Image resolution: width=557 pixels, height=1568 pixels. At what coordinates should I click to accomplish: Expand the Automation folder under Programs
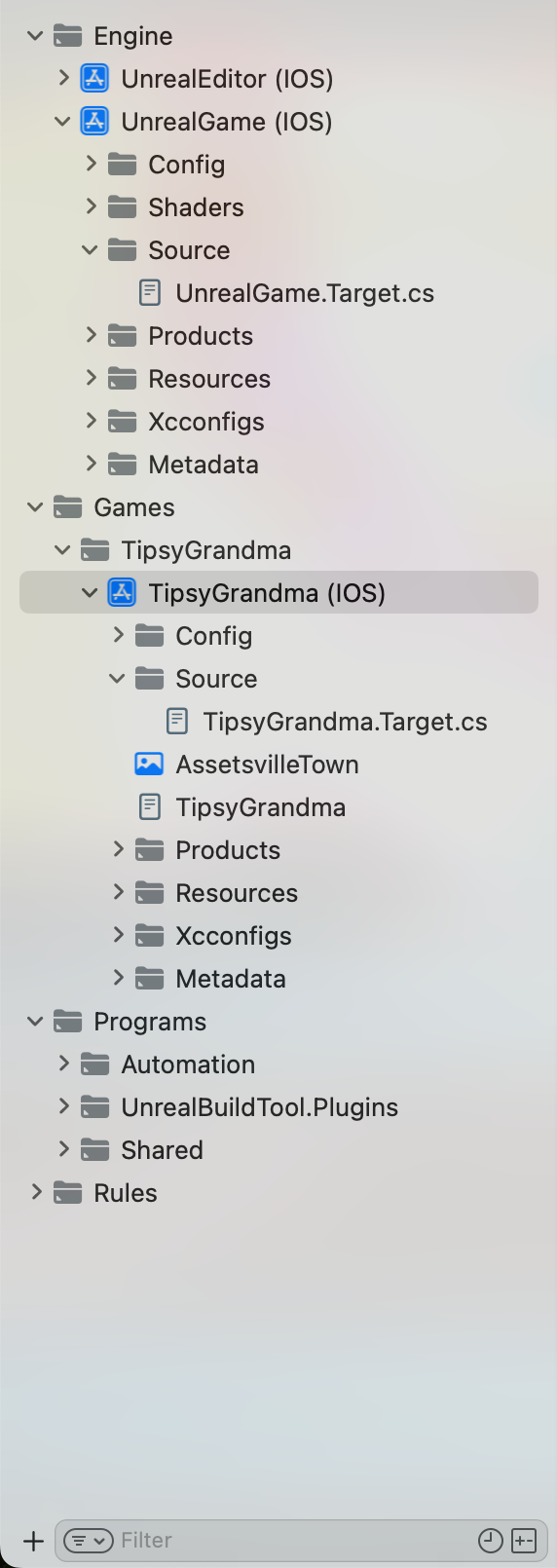coord(63,1064)
